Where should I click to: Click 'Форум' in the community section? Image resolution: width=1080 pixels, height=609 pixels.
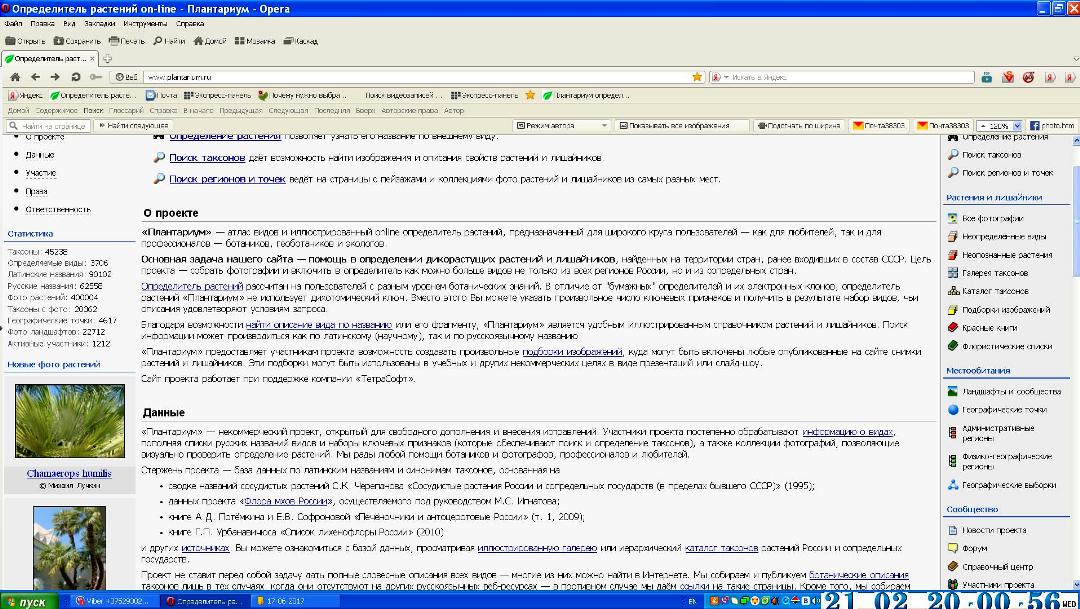point(974,548)
